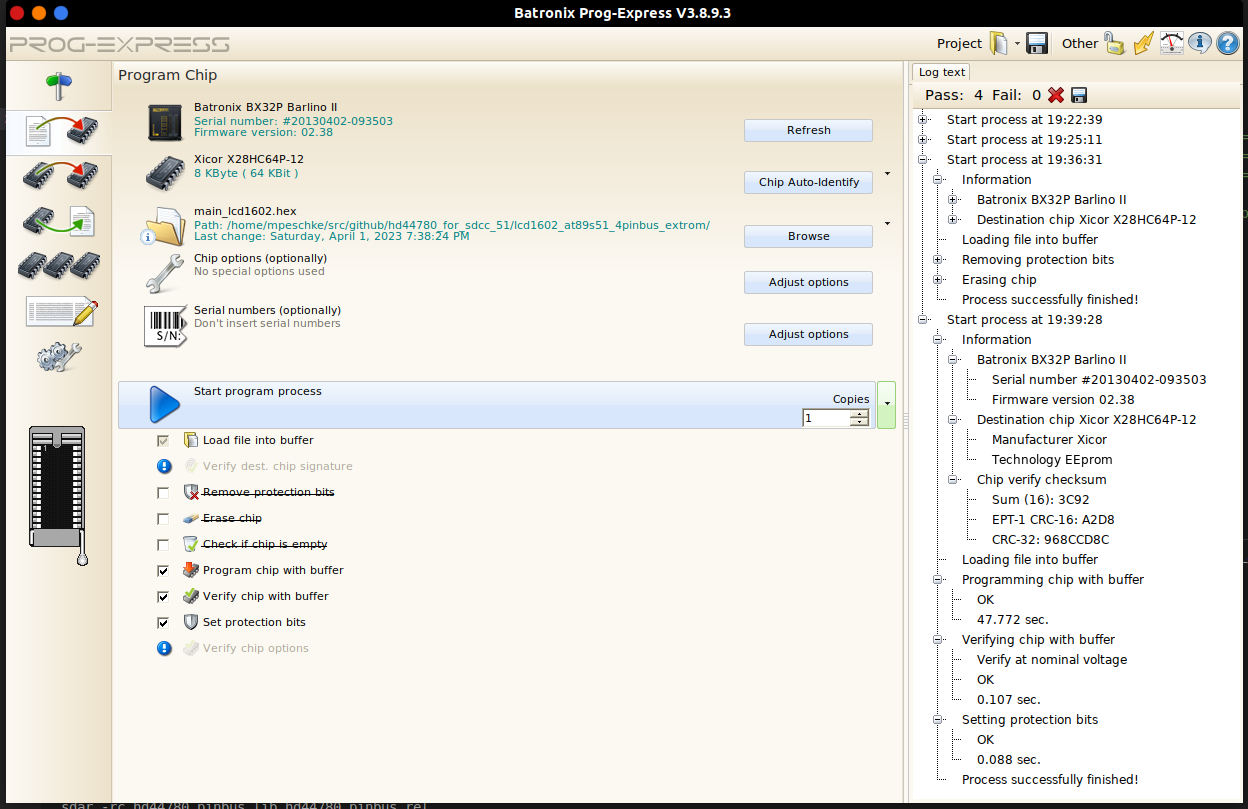Open the buffer editor with pencil icon
The height and width of the screenshot is (809, 1248).
pos(61,311)
